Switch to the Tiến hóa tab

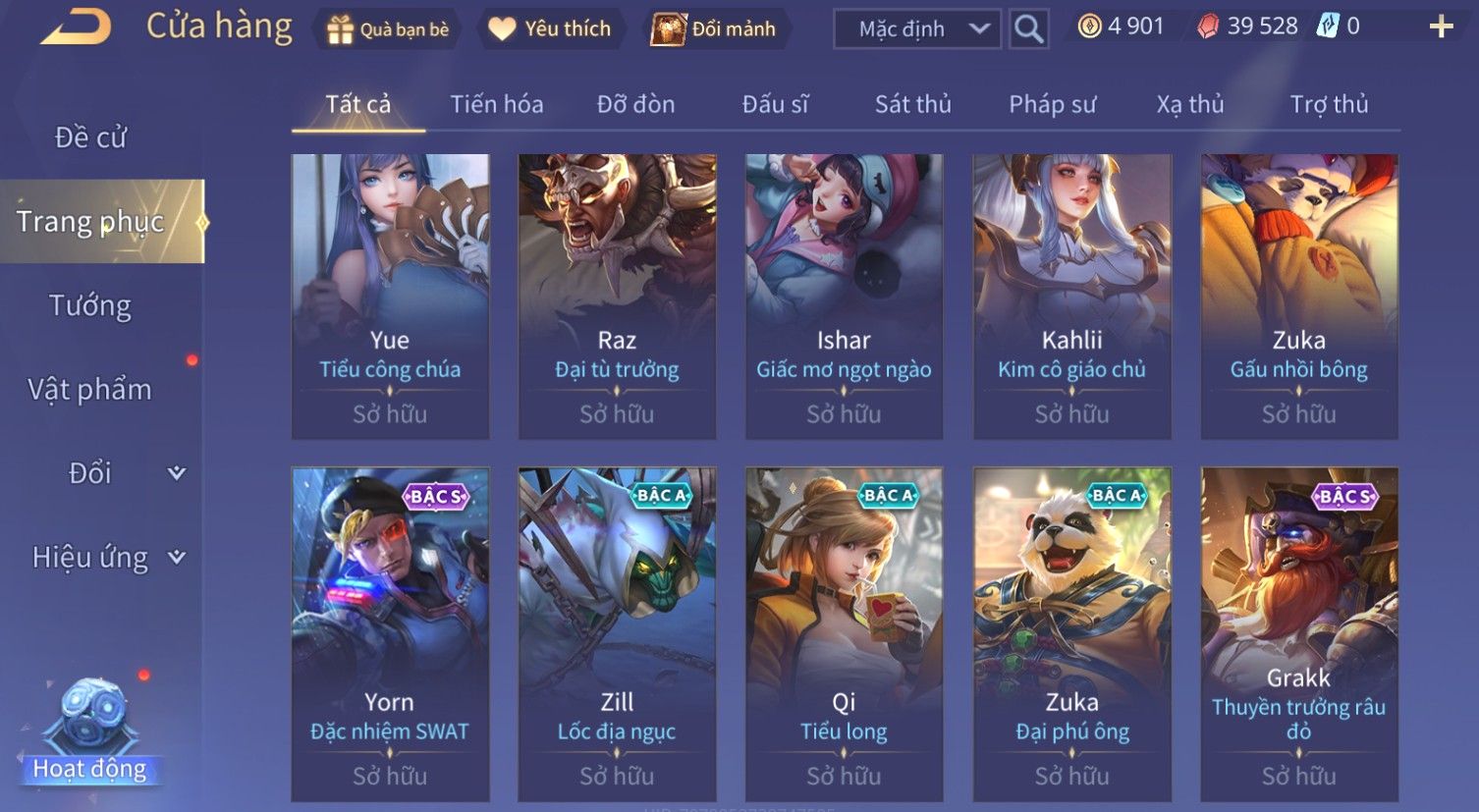point(497,104)
